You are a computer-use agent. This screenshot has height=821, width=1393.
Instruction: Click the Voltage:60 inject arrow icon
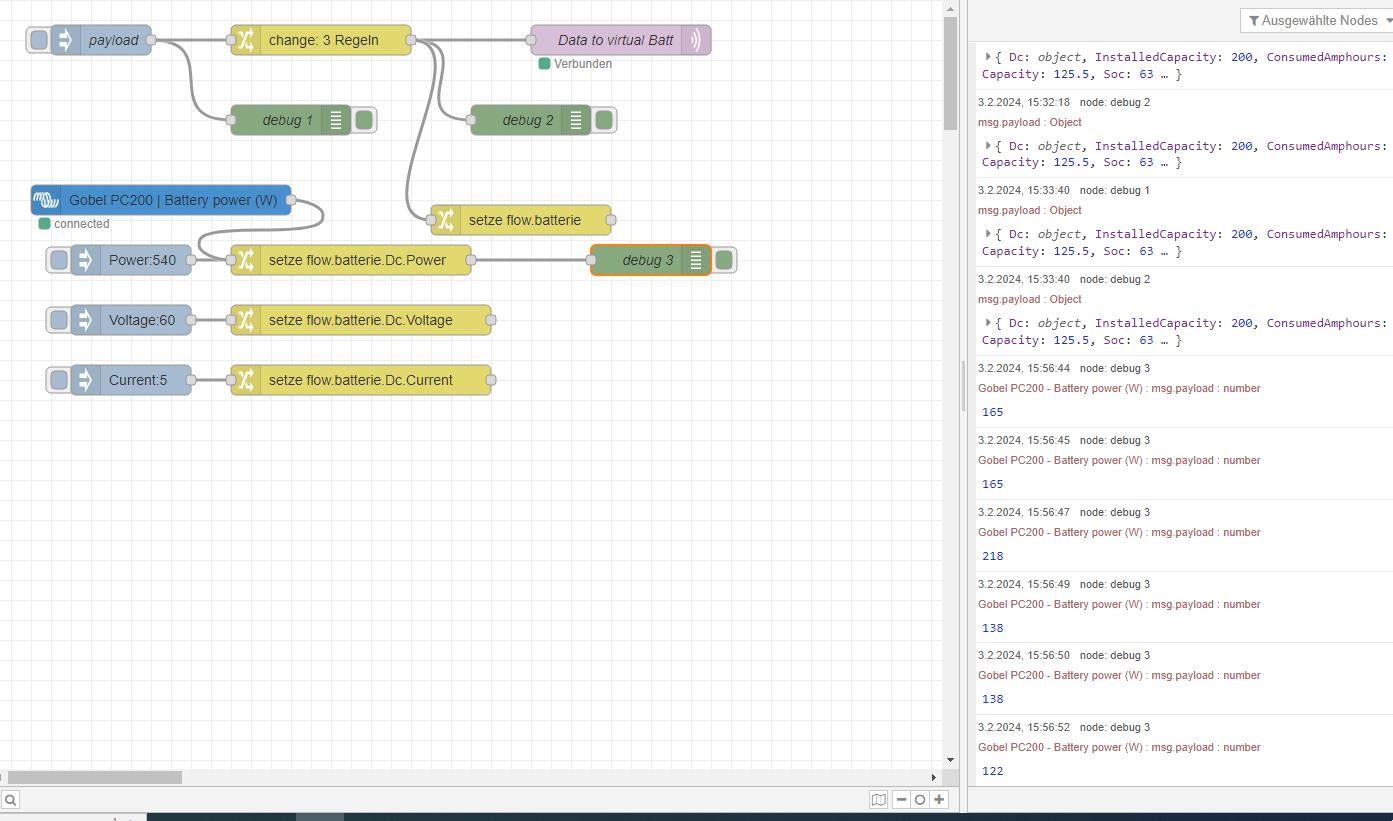tap(86, 320)
